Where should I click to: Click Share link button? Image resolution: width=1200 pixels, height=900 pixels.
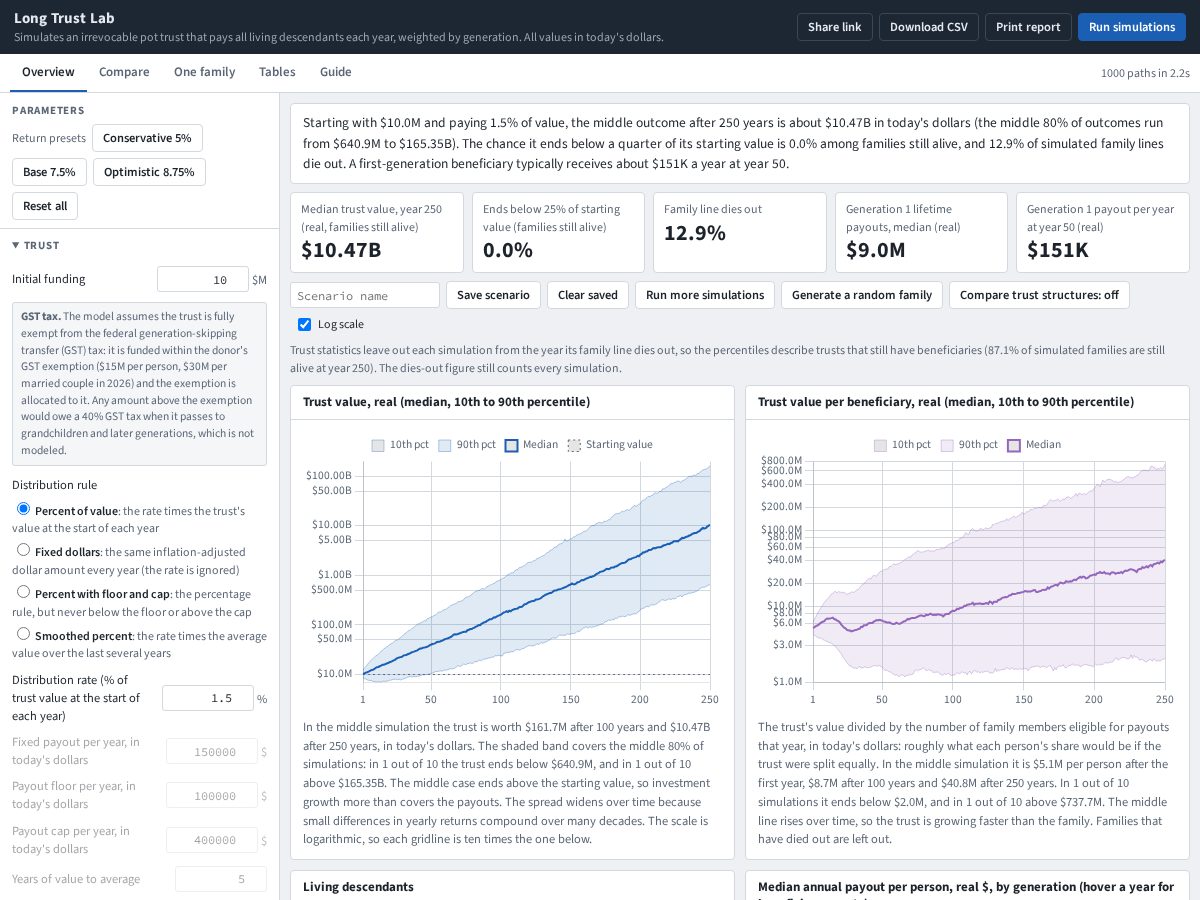coord(835,27)
